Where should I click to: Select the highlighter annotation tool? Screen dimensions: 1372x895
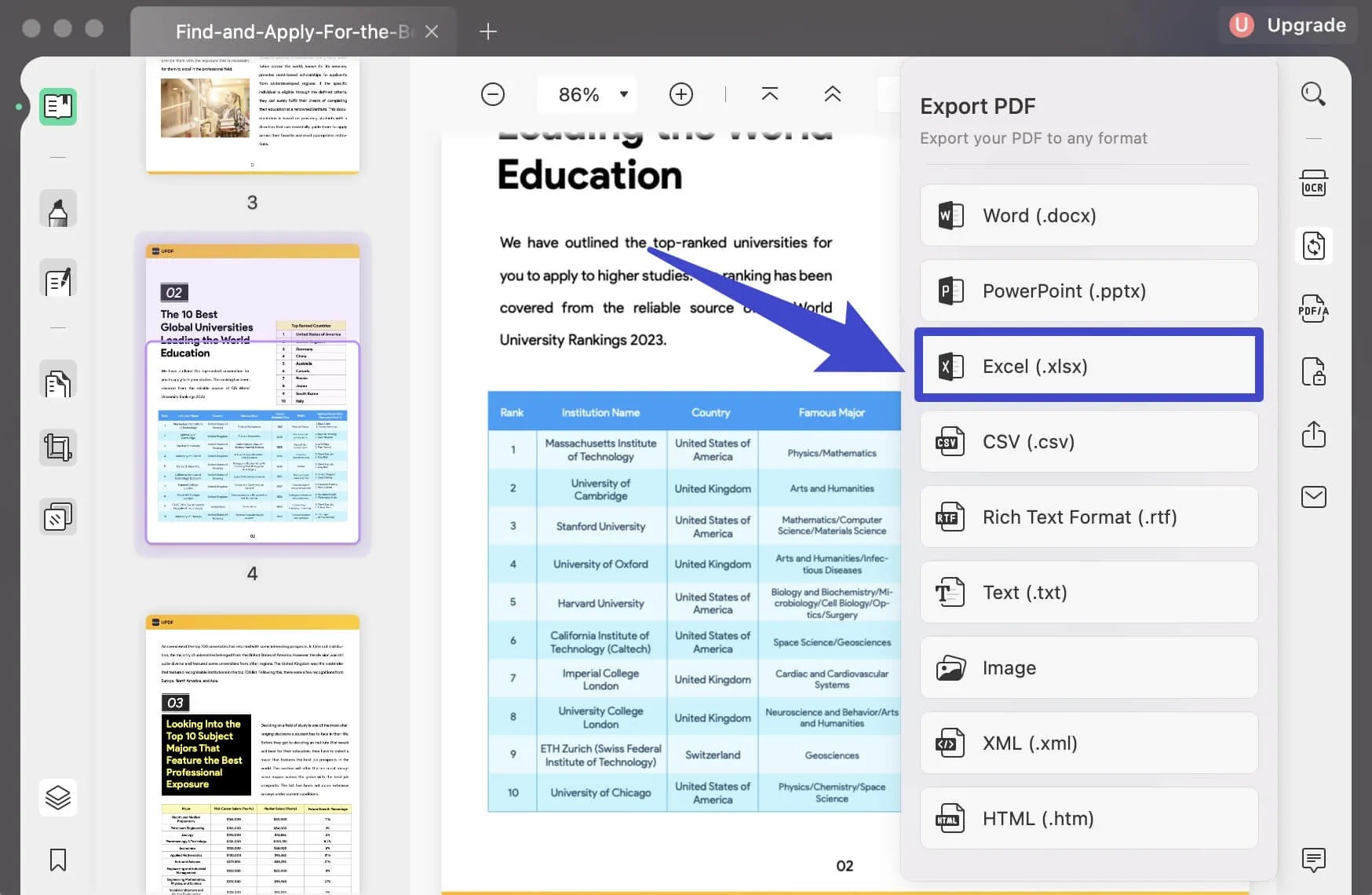57,209
